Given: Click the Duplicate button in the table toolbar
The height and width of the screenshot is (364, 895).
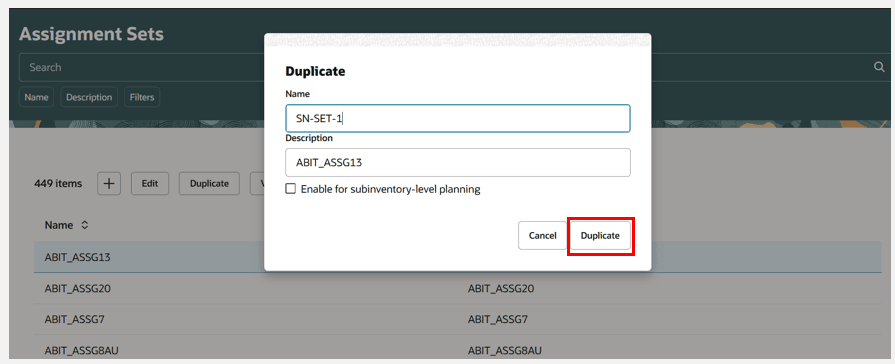Looking at the screenshot, I should click(x=209, y=184).
